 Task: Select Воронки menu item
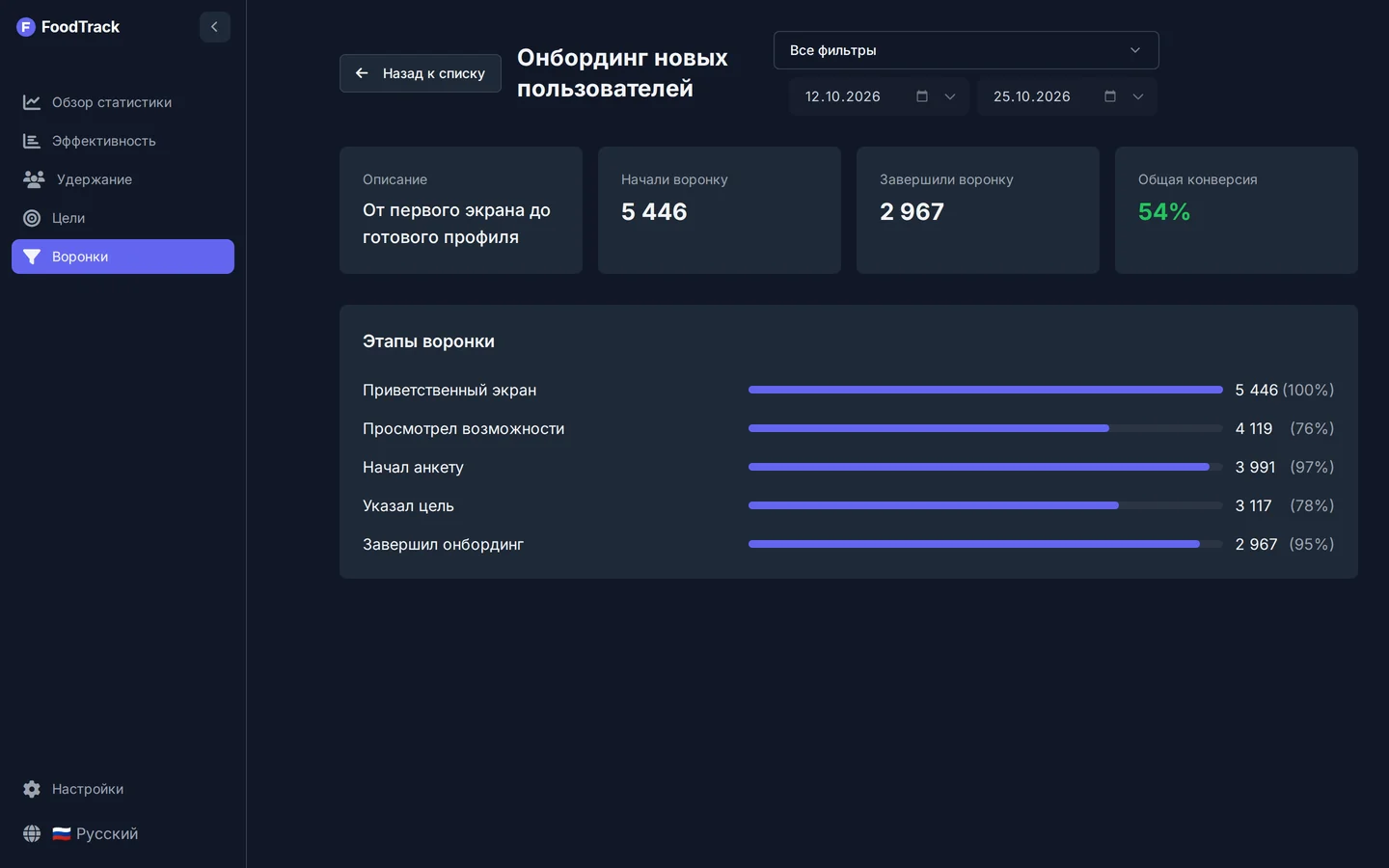click(123, 257)
